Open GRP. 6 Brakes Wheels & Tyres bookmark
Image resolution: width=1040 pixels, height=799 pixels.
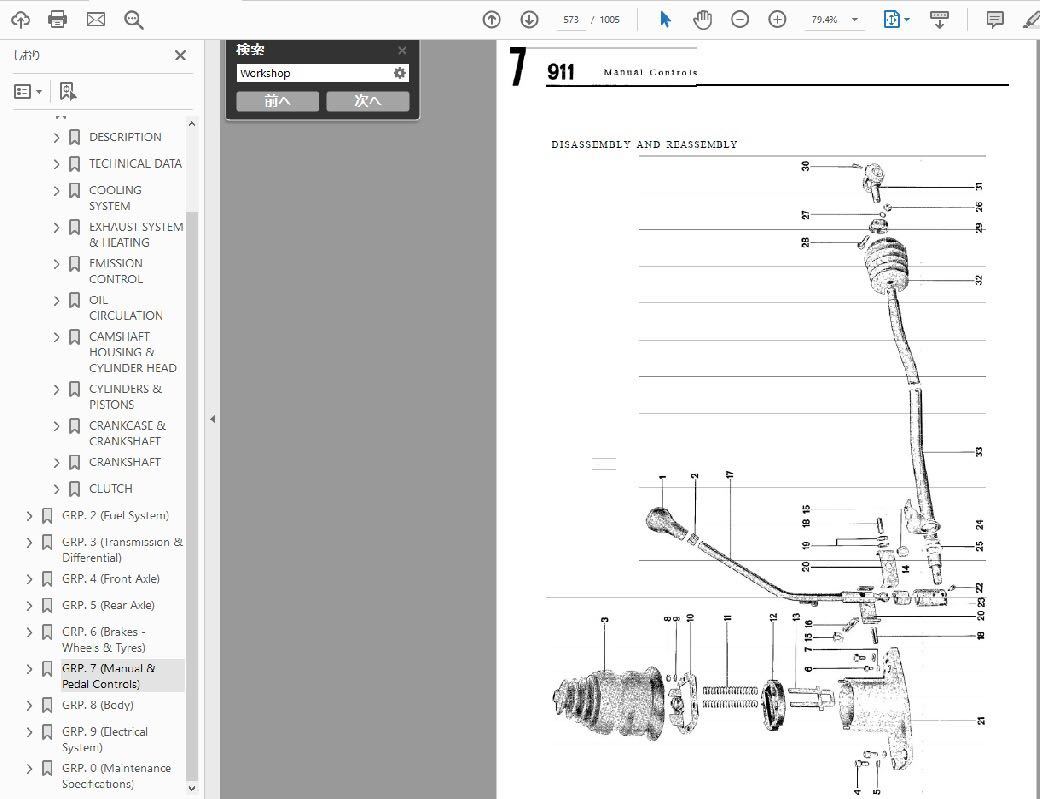(x=103, y=640)
